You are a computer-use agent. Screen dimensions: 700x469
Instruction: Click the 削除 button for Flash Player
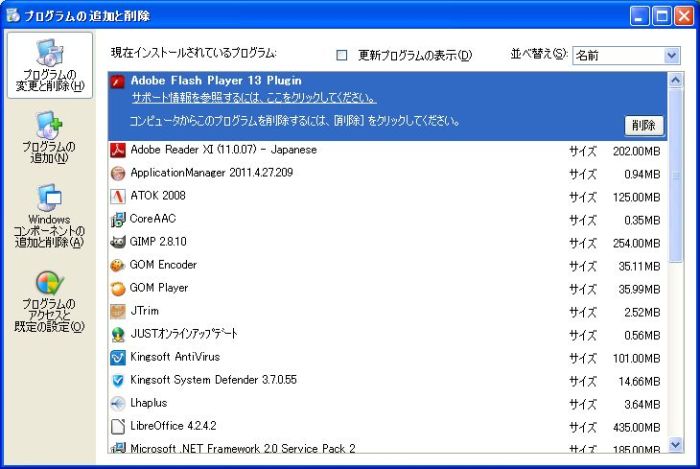click(x=645, y=125)
